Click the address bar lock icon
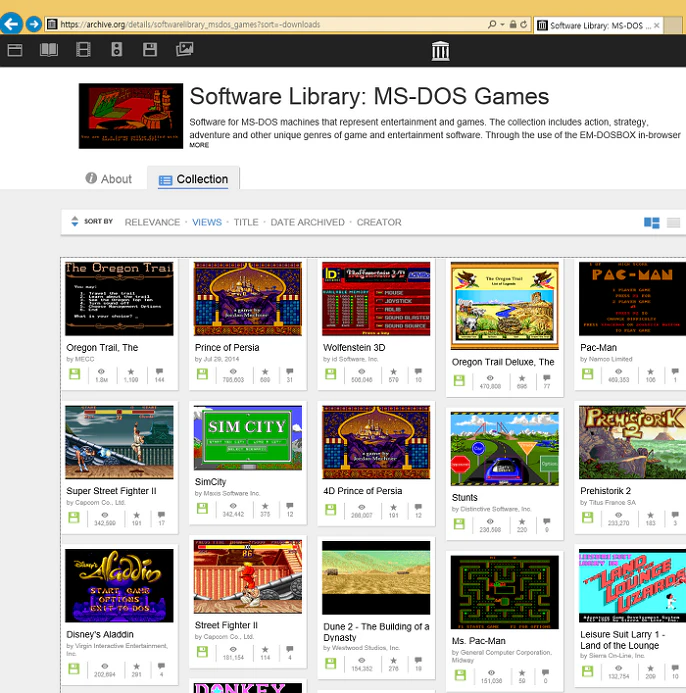This screenshot has height=693, width=686. (513, 24)
